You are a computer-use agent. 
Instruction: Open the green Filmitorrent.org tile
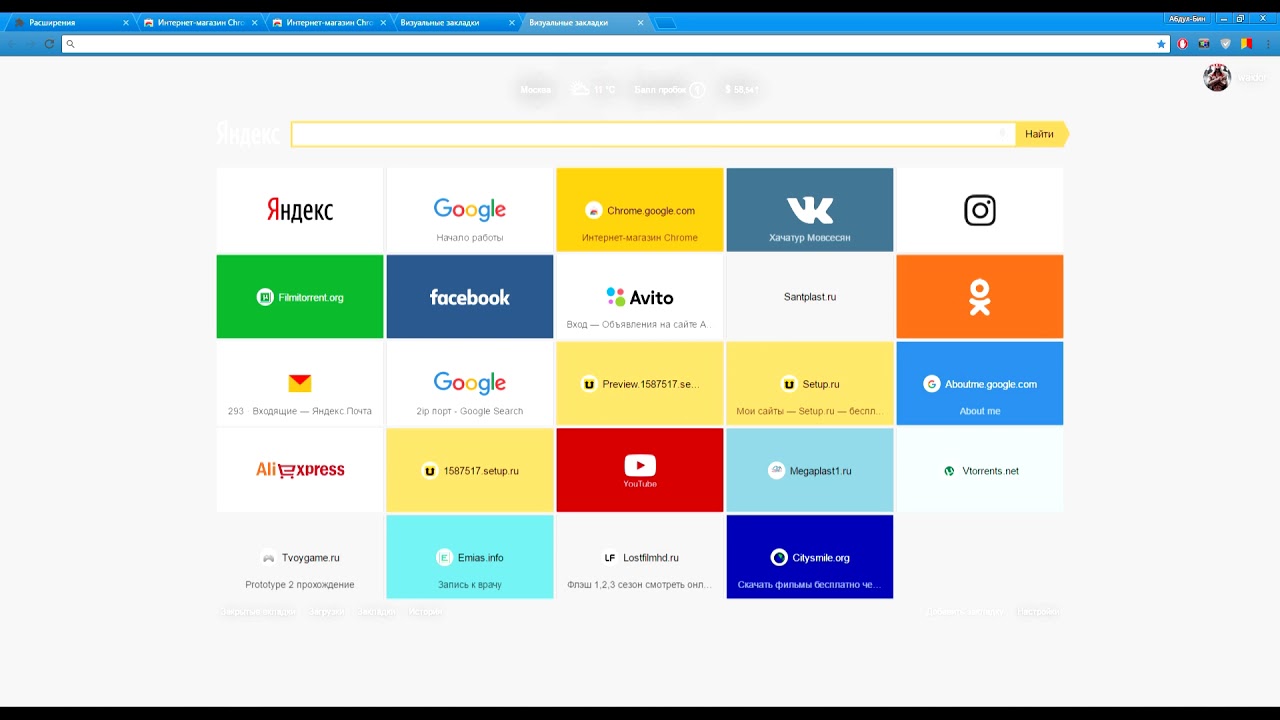point(300,297)
